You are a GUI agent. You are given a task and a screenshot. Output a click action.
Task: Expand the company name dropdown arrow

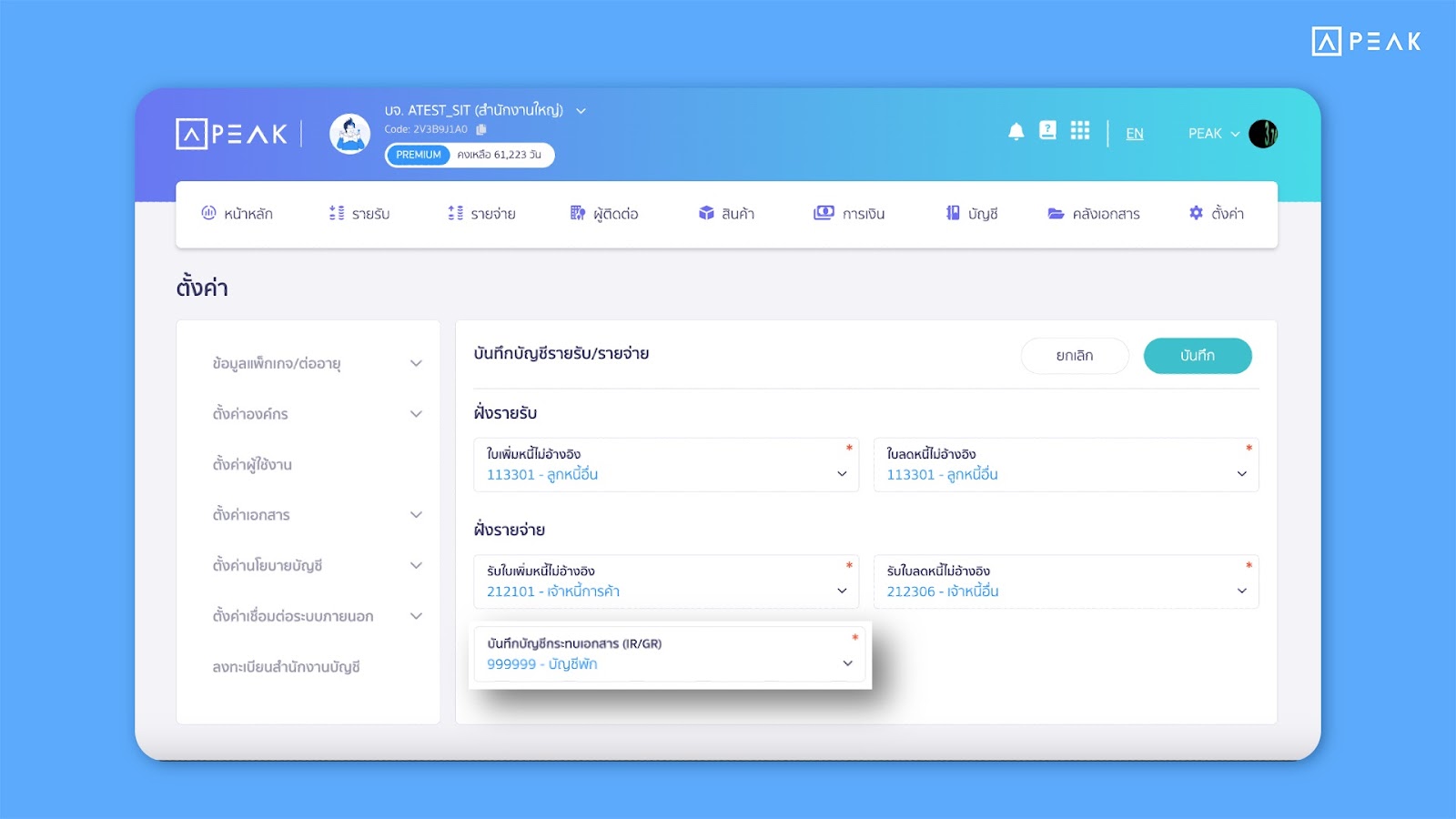click(581, 111)
